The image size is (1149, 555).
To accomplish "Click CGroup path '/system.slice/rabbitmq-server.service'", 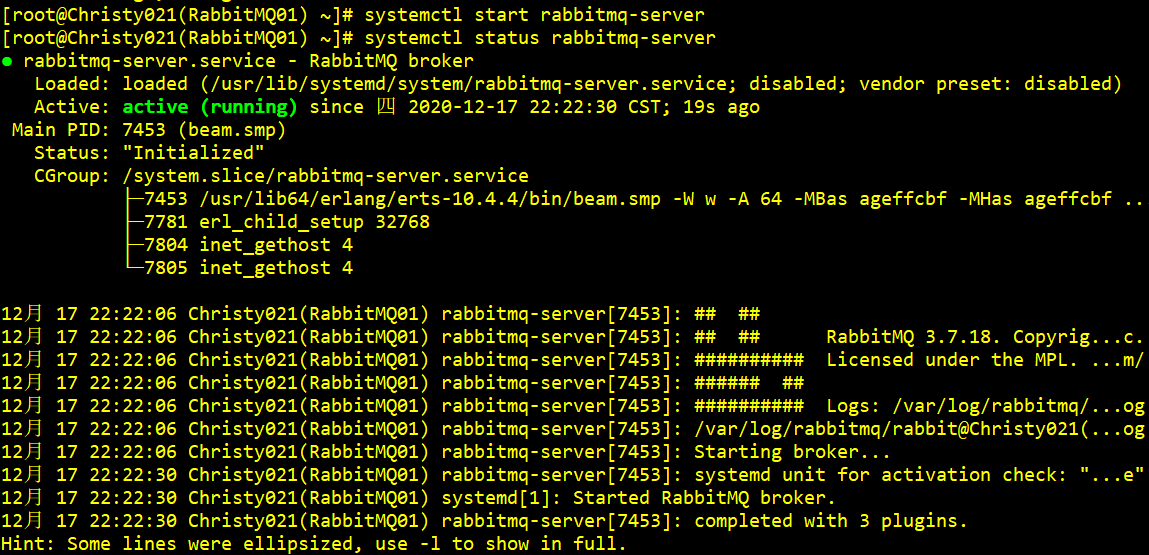I will click(x=325, y=177).
